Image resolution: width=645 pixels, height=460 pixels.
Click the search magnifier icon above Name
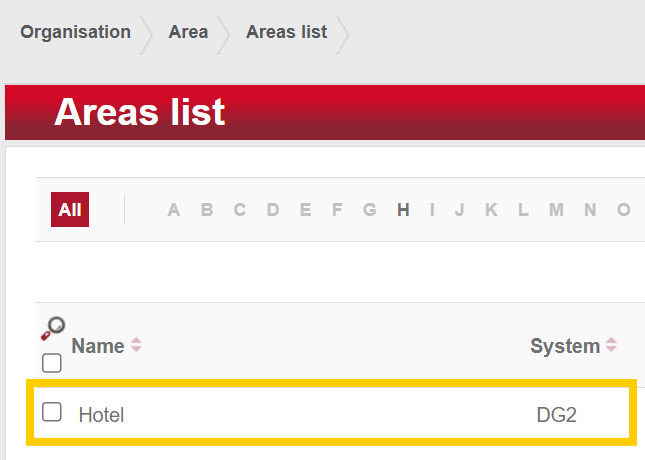(x=53, y=326)
